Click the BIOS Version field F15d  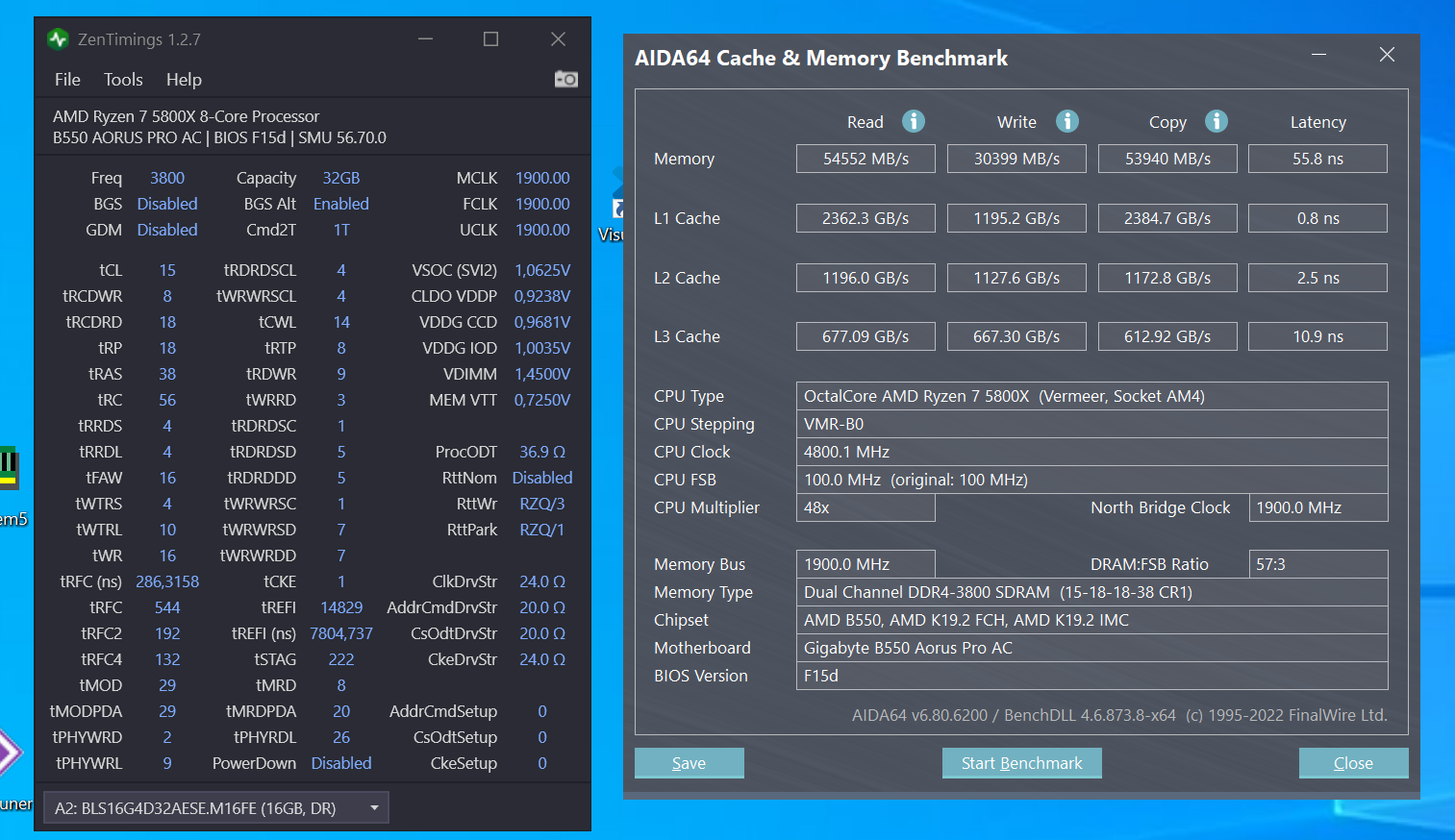(x=1092, y=676)
